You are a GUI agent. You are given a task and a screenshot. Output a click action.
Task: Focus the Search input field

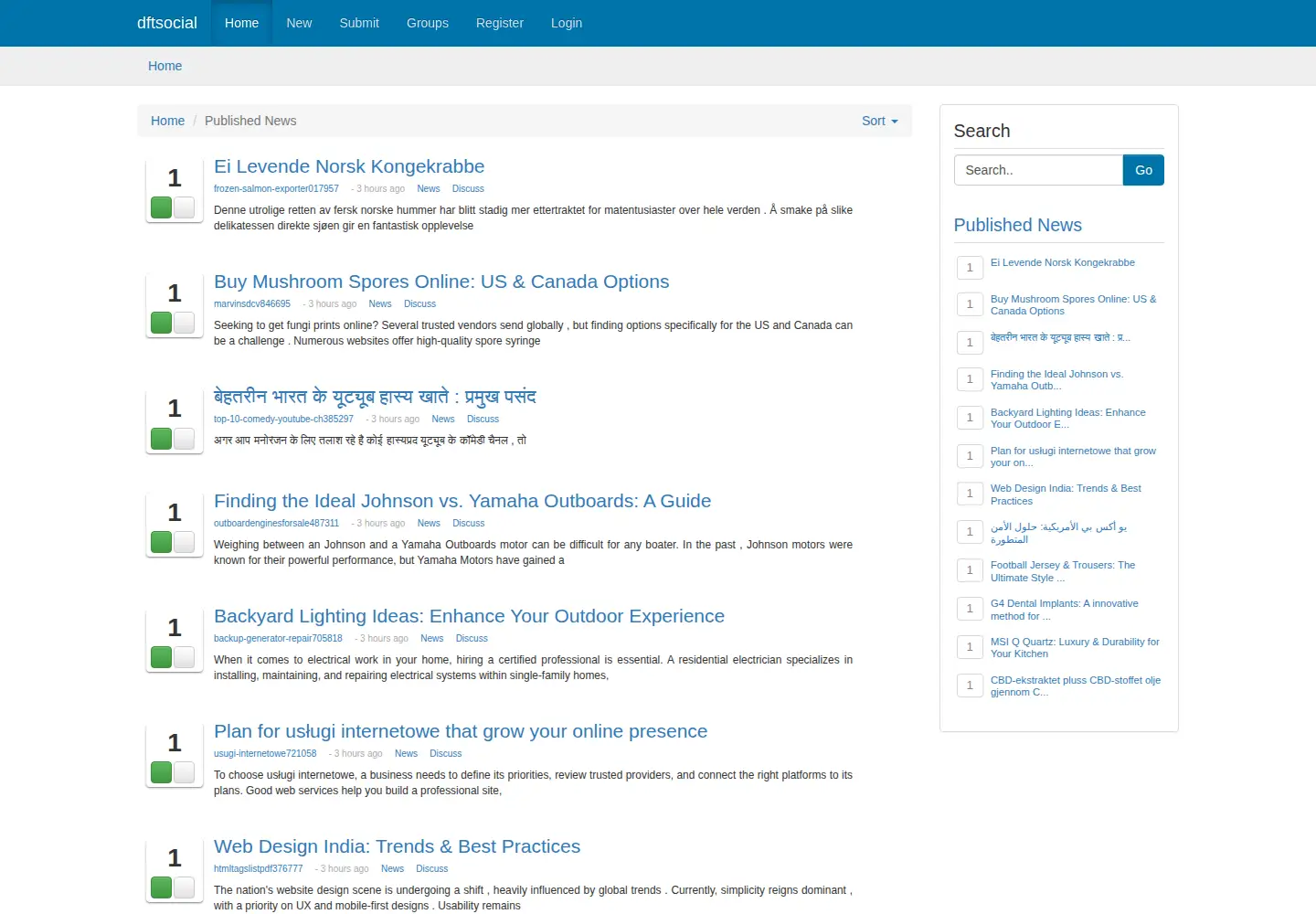[x=1038, y=170]
